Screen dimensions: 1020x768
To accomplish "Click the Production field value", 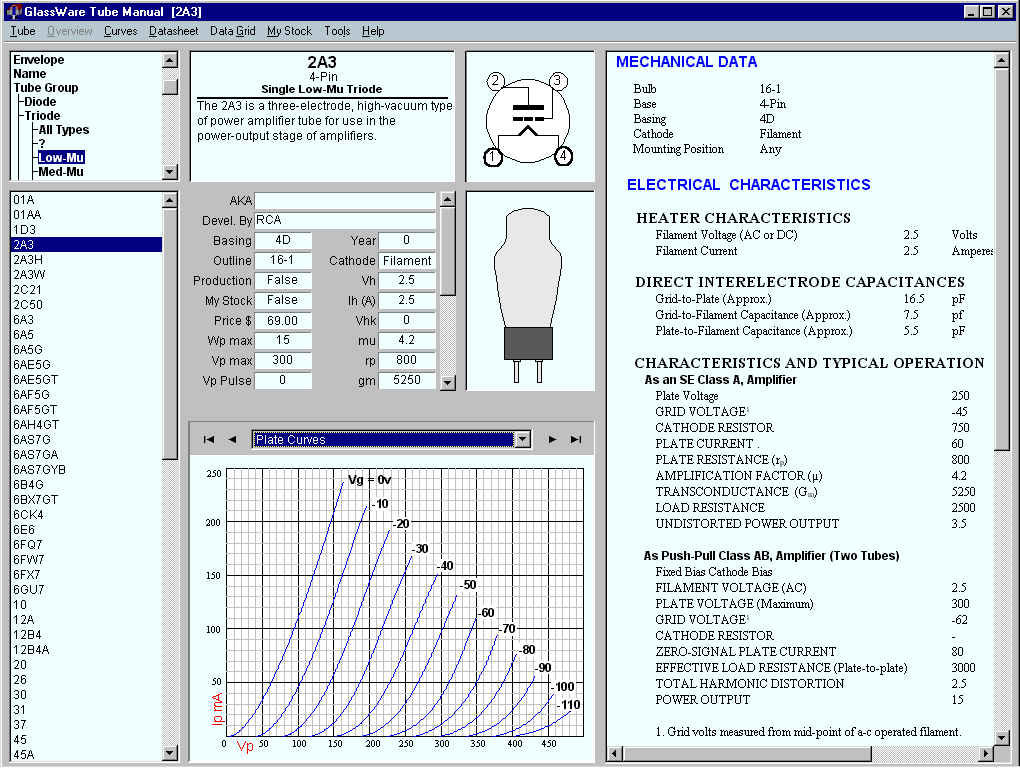I will coord(283,280).
